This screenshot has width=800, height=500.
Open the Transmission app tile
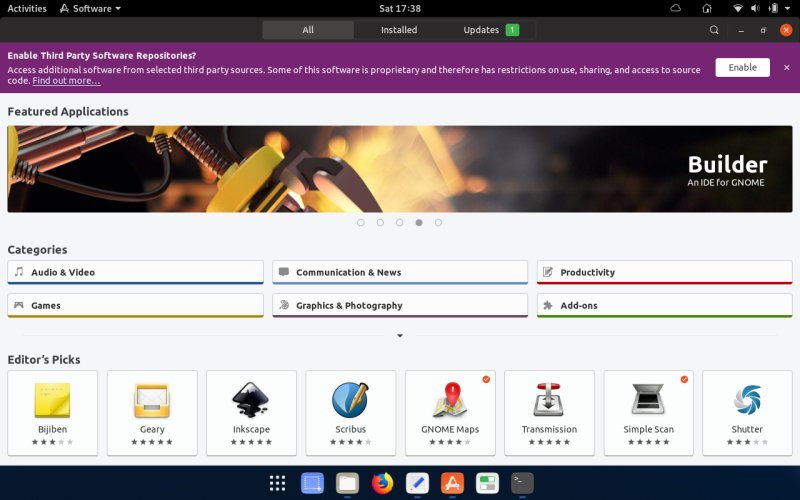[549, 413]
